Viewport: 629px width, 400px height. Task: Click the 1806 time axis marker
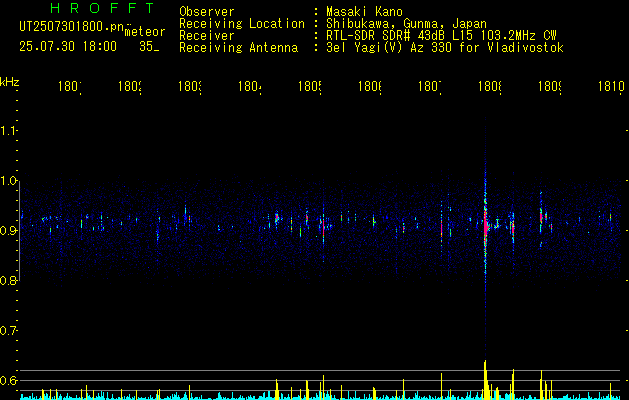click(x=369, y=86)
